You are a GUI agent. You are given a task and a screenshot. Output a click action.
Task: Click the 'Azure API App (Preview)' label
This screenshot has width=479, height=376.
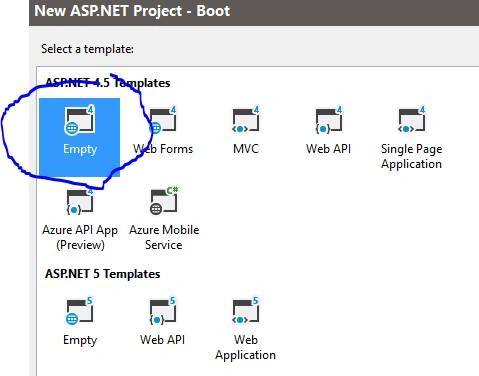[80, 237]
